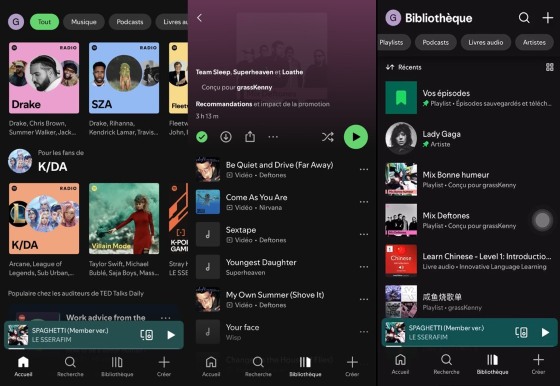Select Accueil tab in right screen navigation
The height and width of the screenshot is (386, 560).
pos(400,364)
